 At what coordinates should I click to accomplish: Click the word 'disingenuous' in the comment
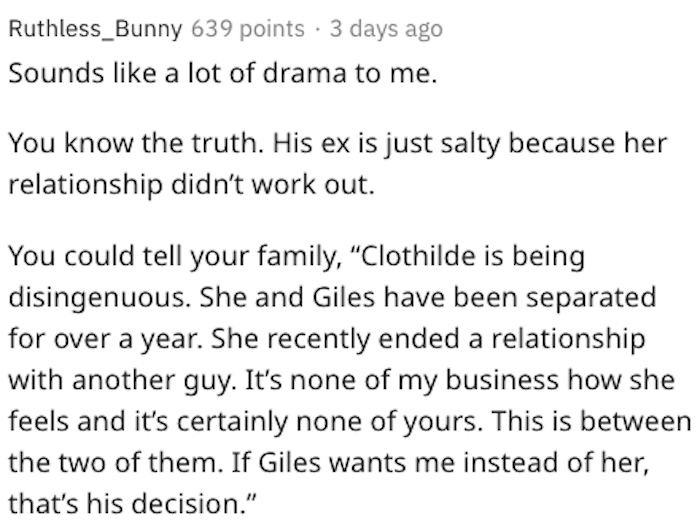coord(96,298)
